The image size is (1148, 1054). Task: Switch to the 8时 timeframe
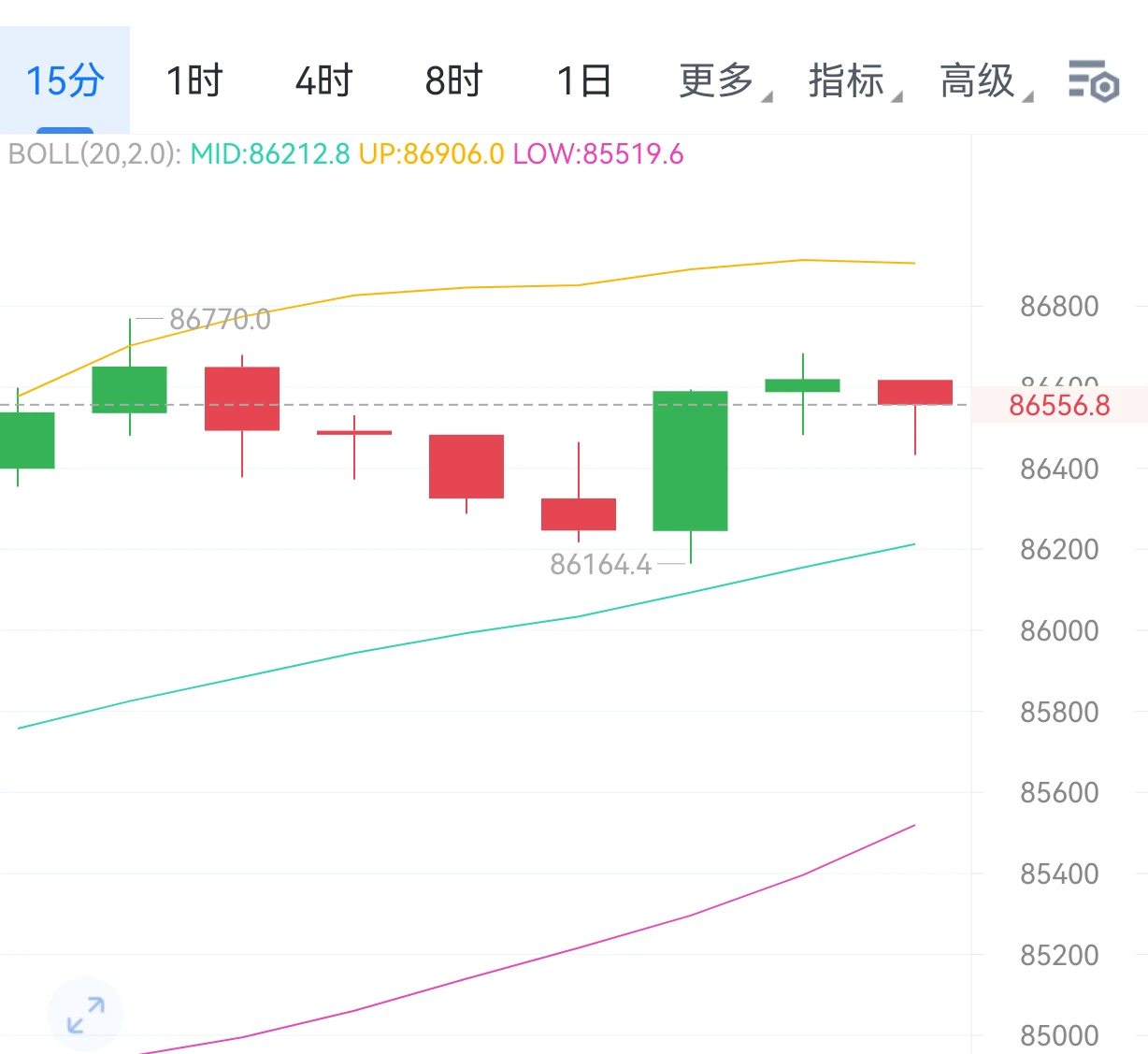coord(453,80)
